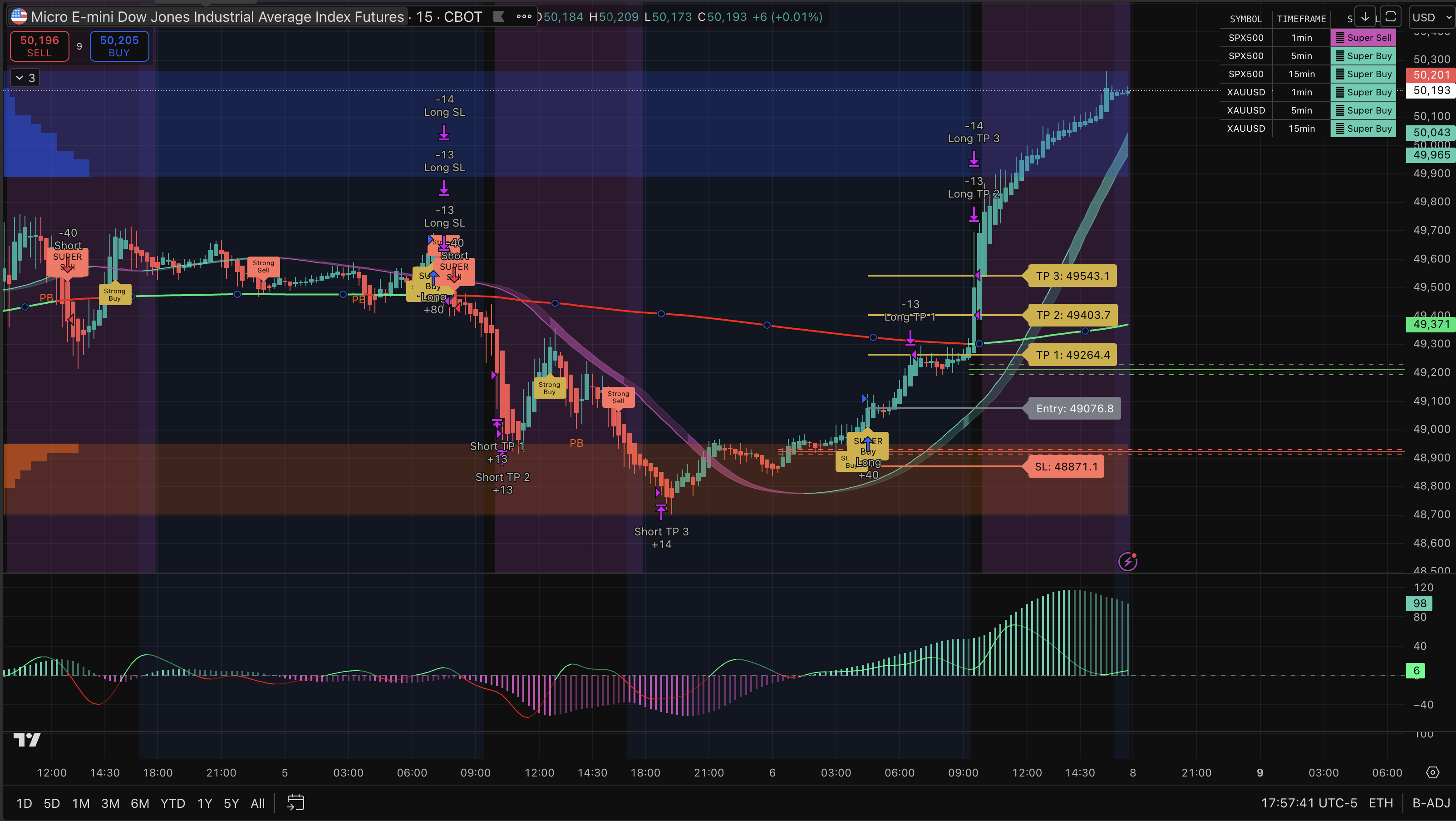
Task: Toggle B-ADJ back-adjustment setting
Action: 1431,803
